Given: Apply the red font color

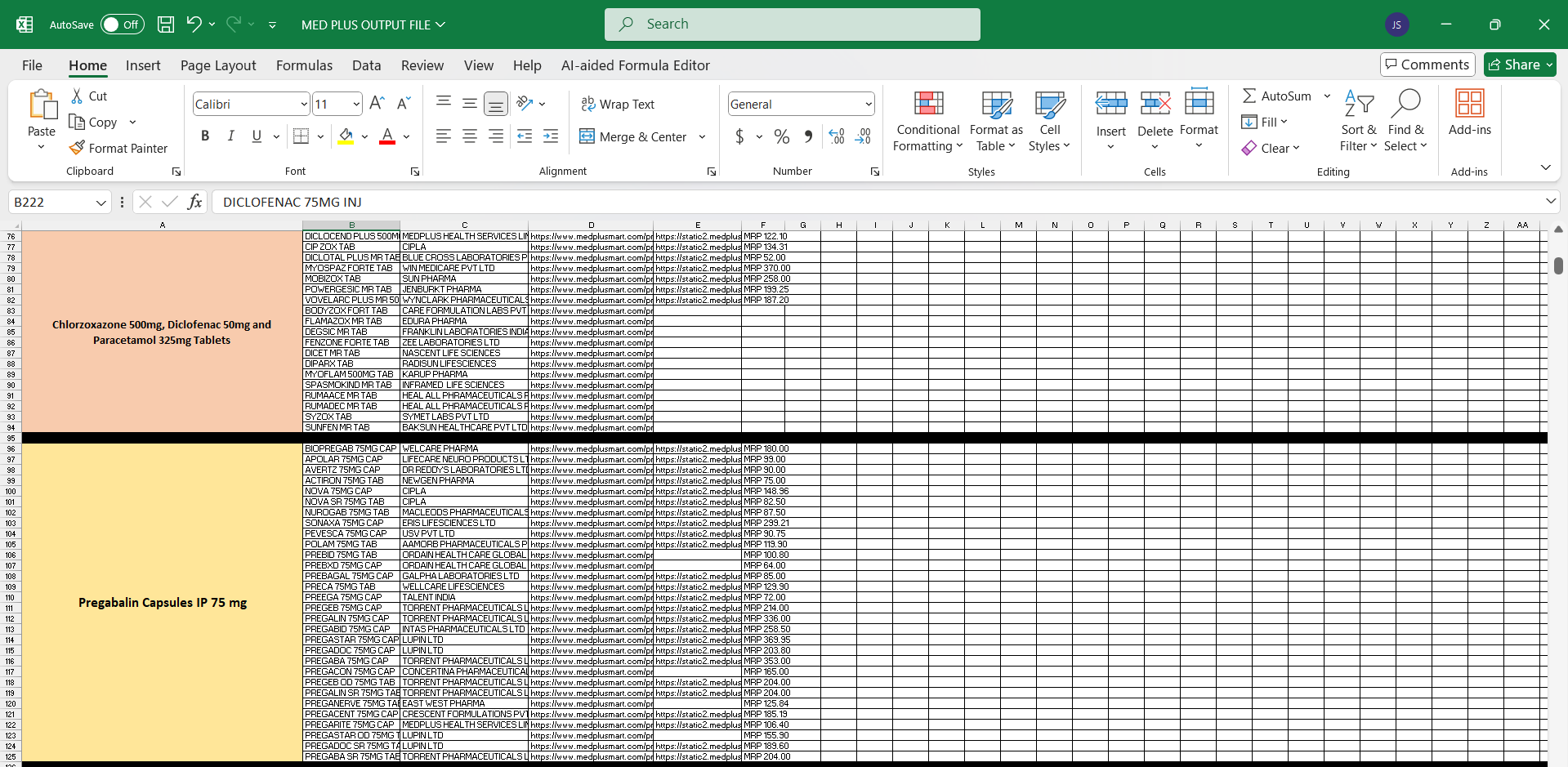Looking at the screenshot, I should point(387,136).
